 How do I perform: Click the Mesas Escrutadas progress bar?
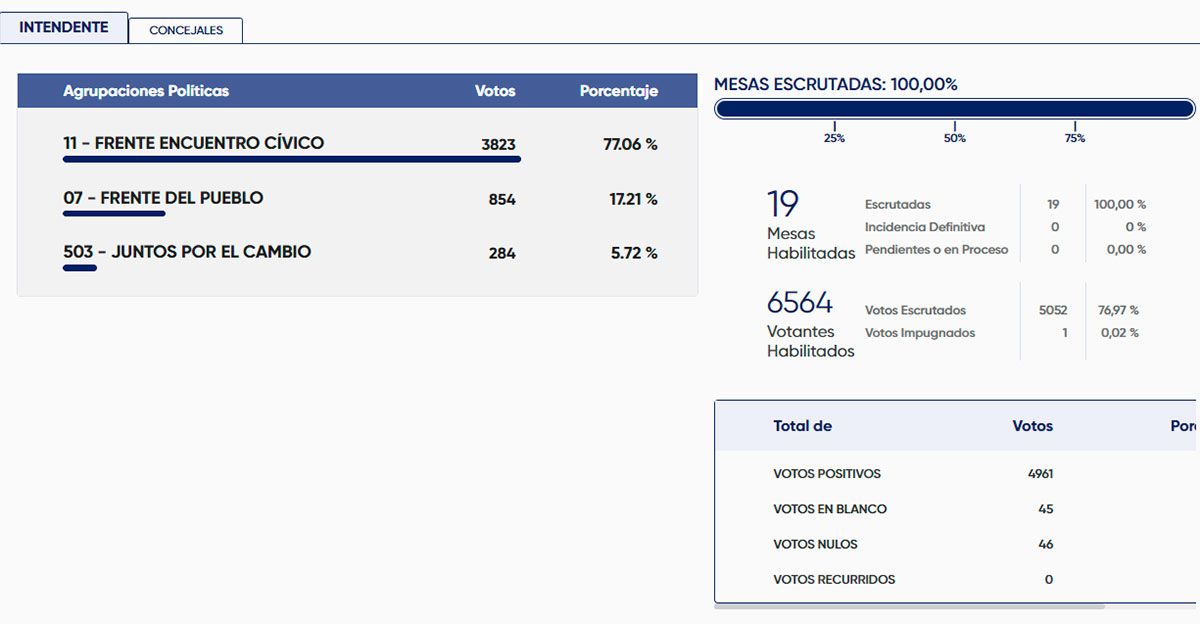point(954,109)
